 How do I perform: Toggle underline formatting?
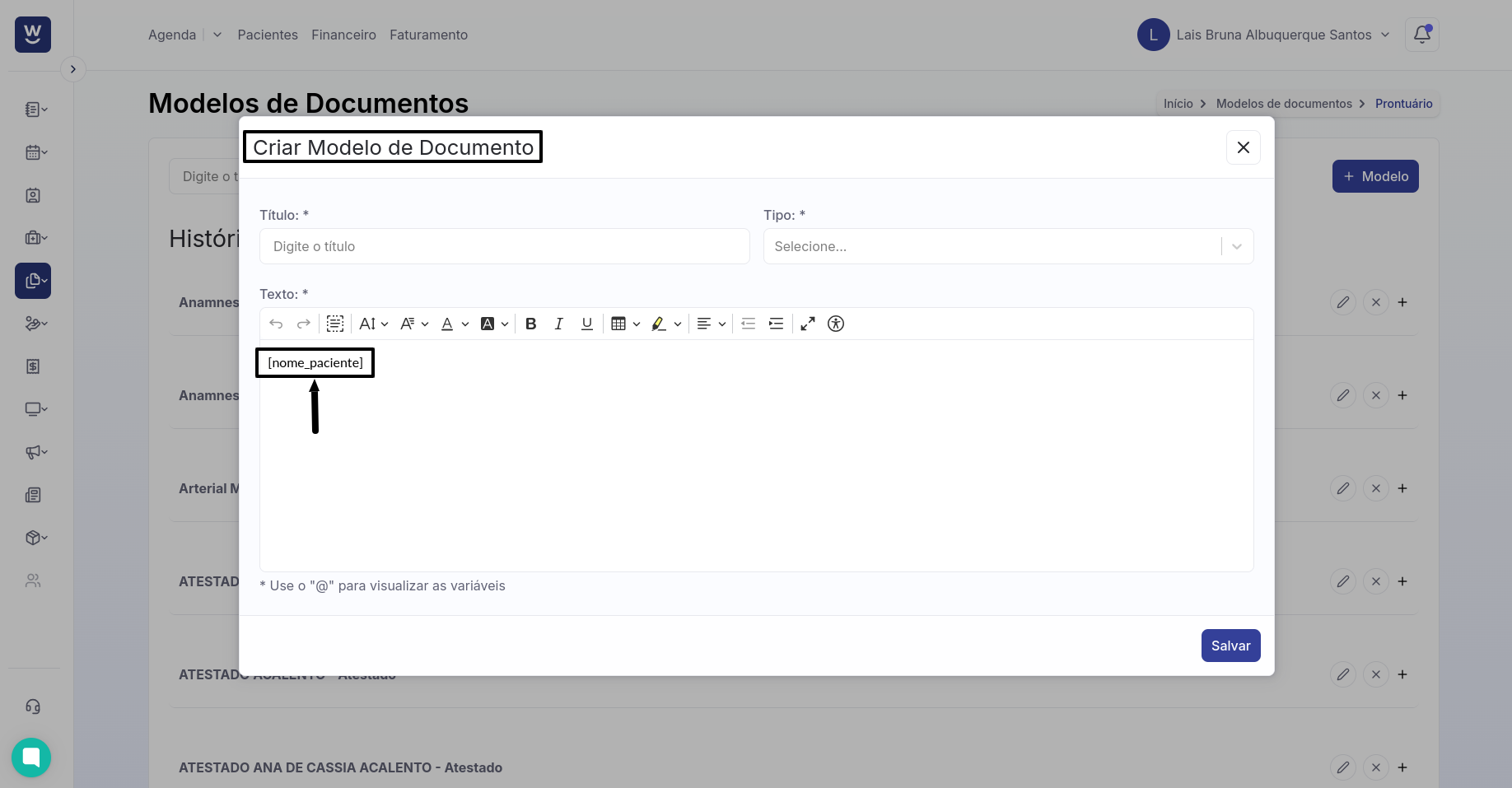coord(587,324)
